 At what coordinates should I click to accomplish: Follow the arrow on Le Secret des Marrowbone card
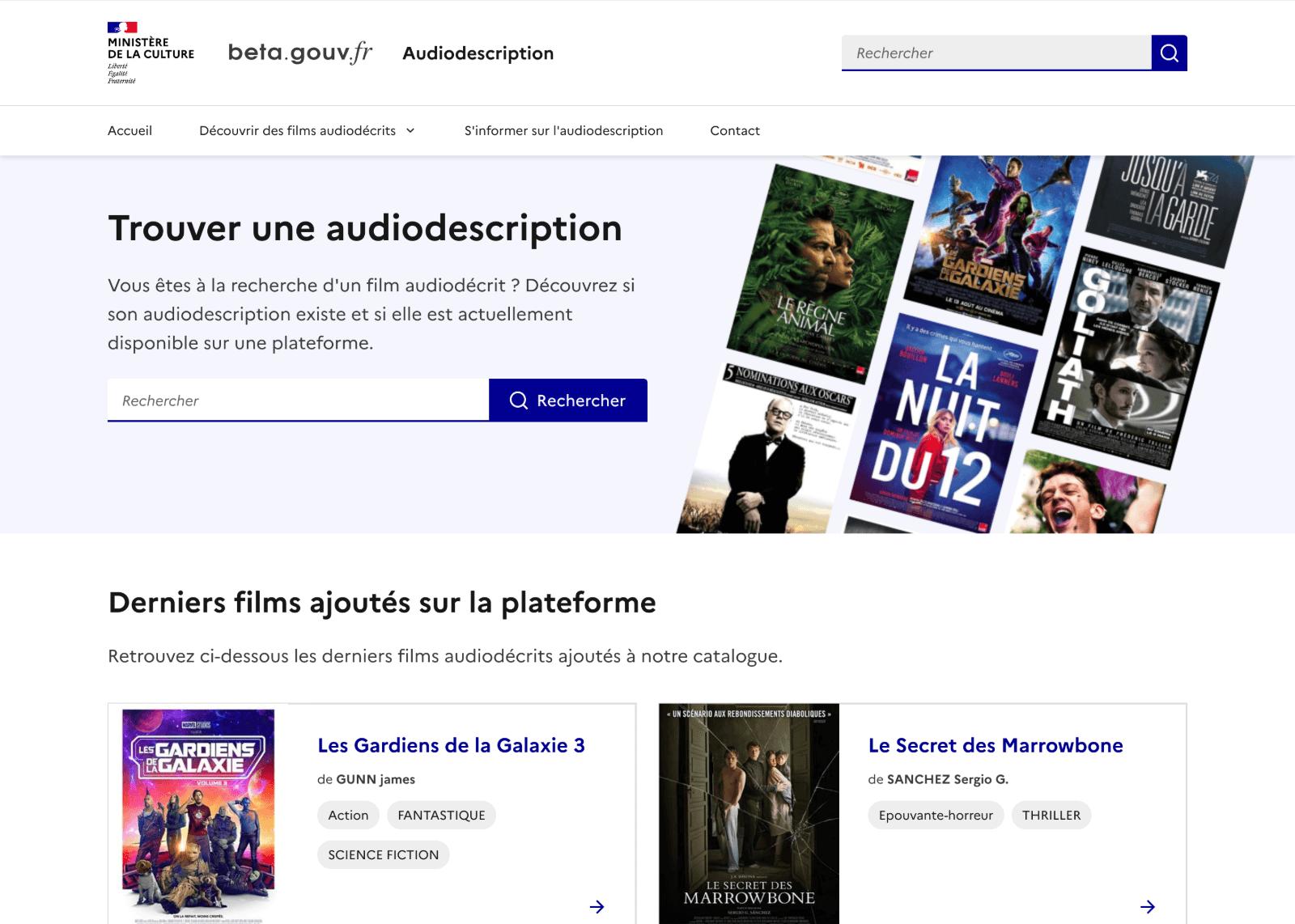point(1148,906)
